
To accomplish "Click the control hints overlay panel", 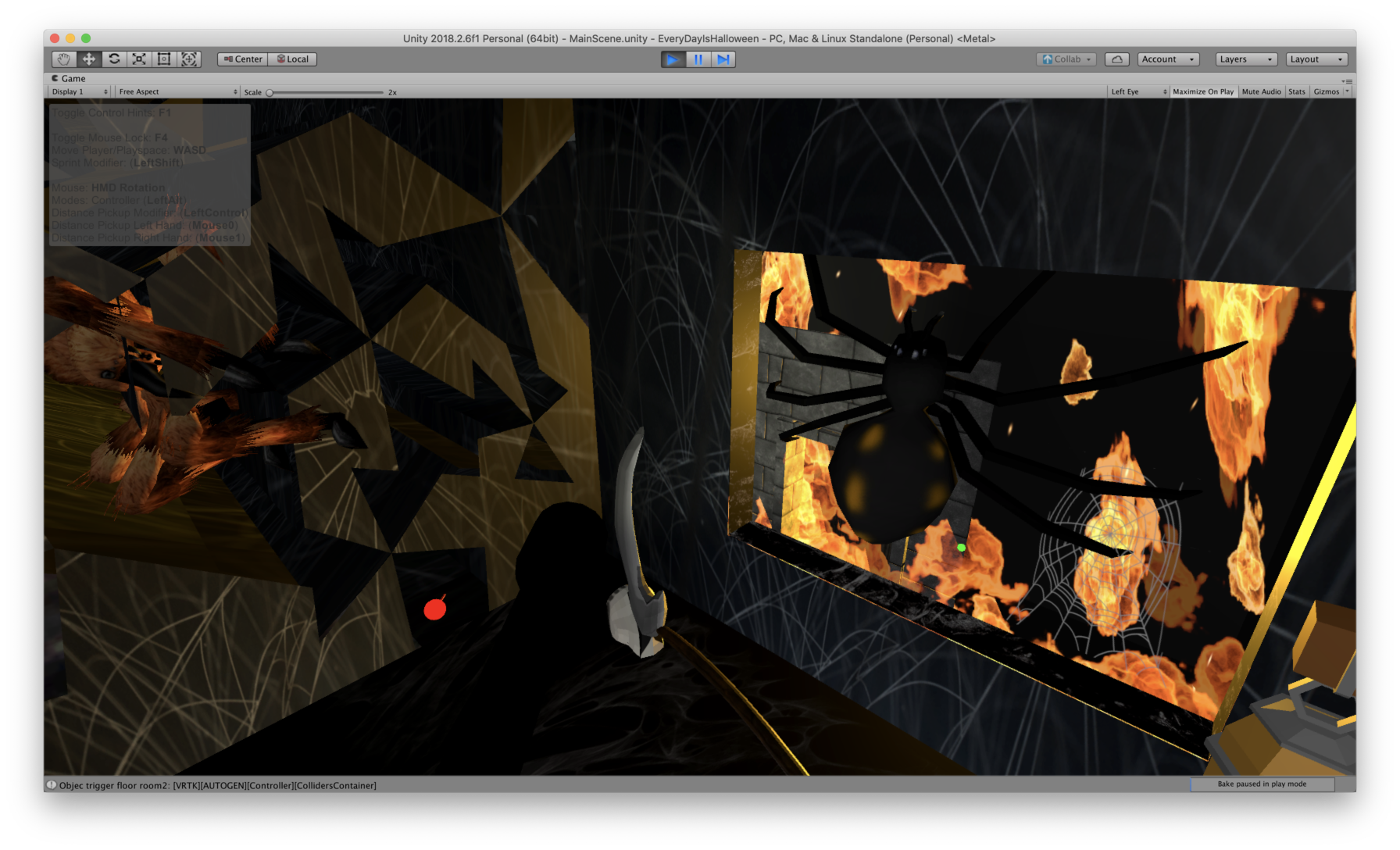I will [x=150, y=175].
